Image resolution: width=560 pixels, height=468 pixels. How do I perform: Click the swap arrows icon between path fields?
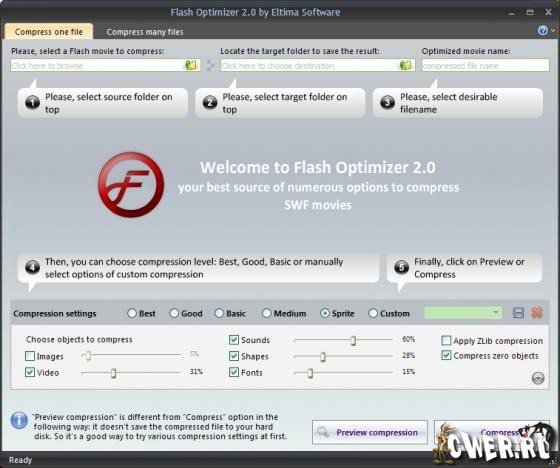[x=210, y=66]
